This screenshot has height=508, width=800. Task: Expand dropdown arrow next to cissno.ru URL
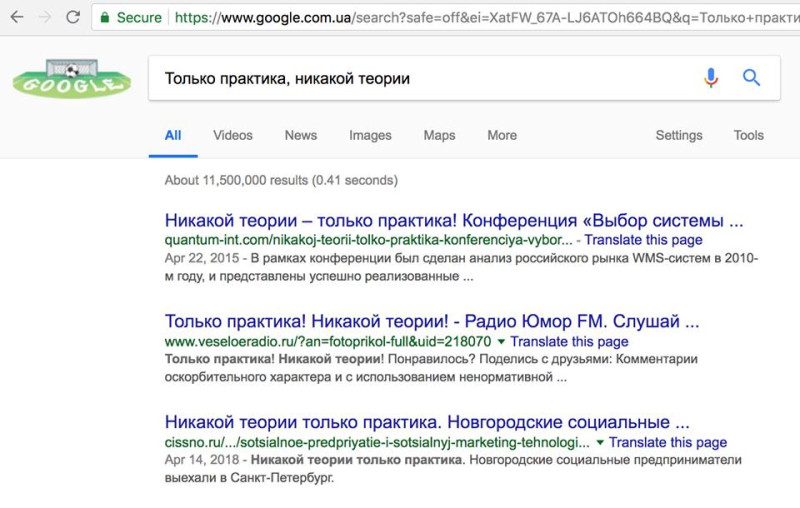600,442
